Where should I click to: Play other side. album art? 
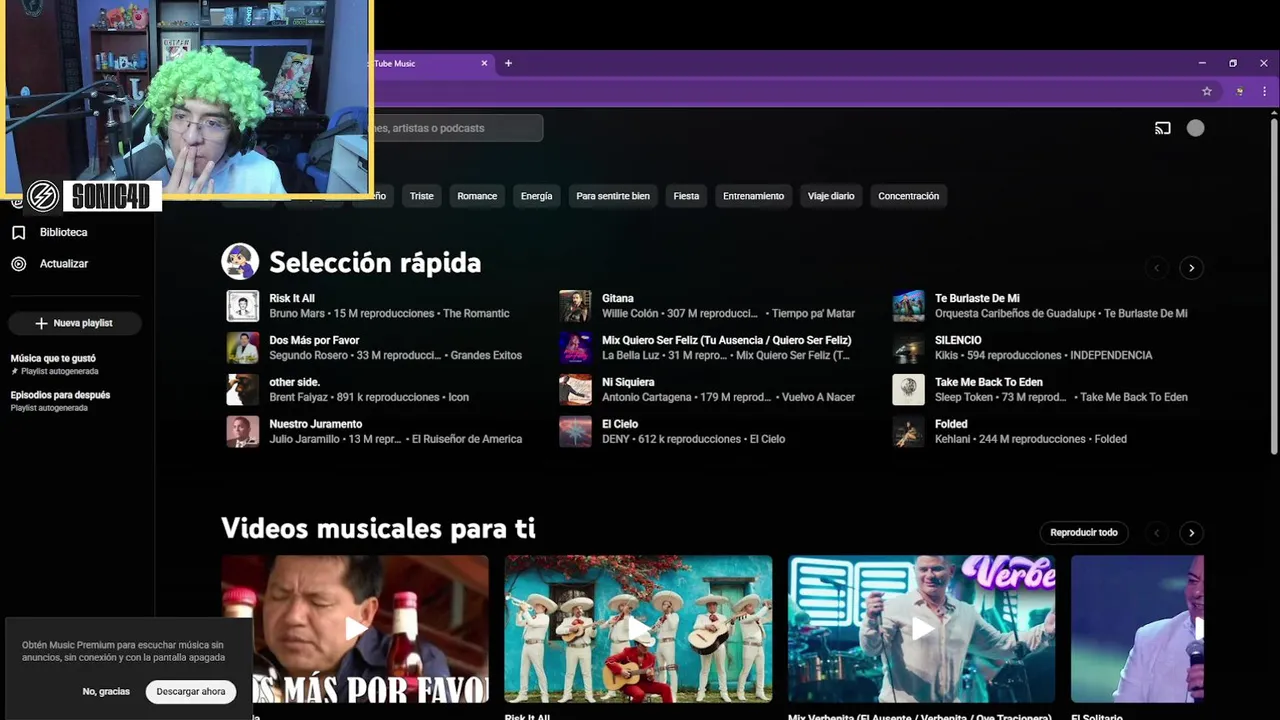243,390
